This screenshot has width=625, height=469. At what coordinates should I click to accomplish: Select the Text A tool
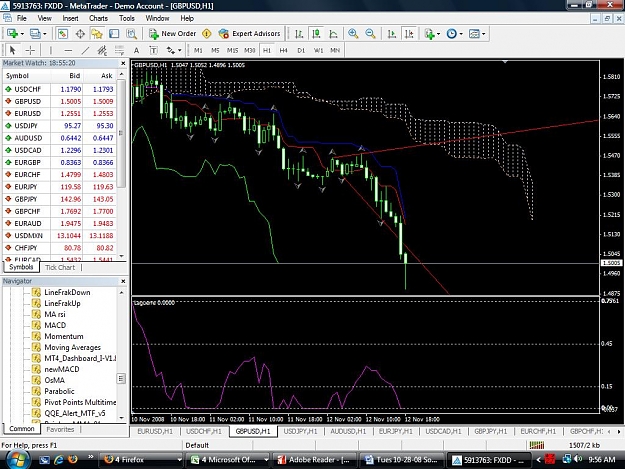point(136,50)
